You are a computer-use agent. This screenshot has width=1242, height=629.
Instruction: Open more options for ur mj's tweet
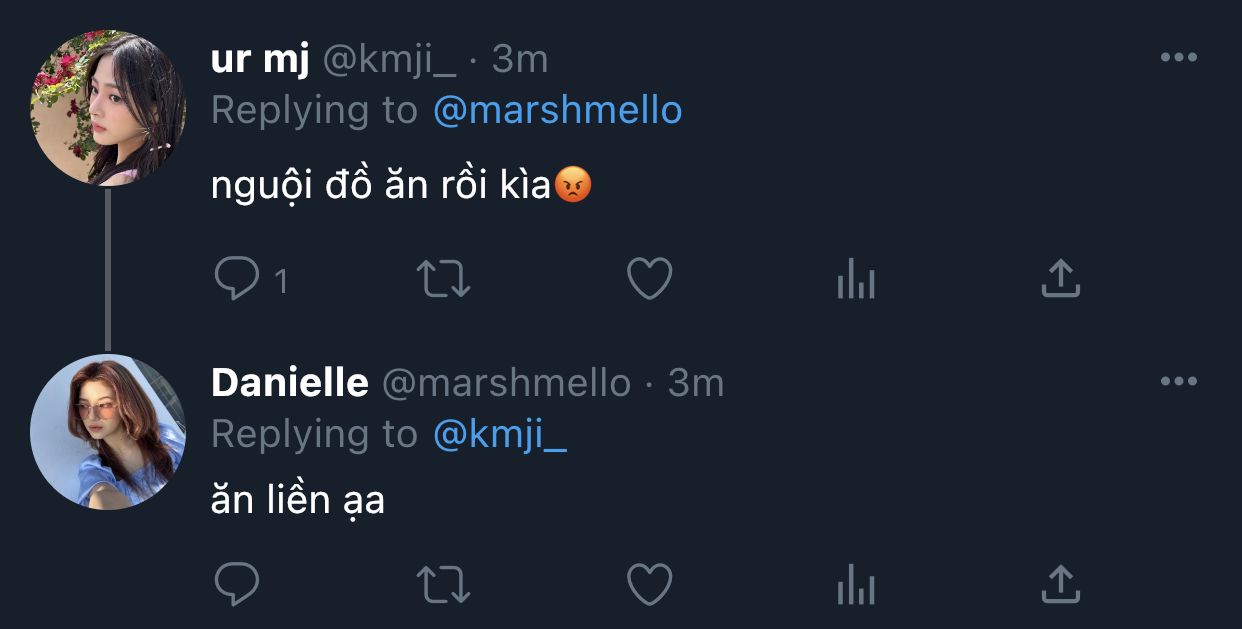(x=1178, y=58)
